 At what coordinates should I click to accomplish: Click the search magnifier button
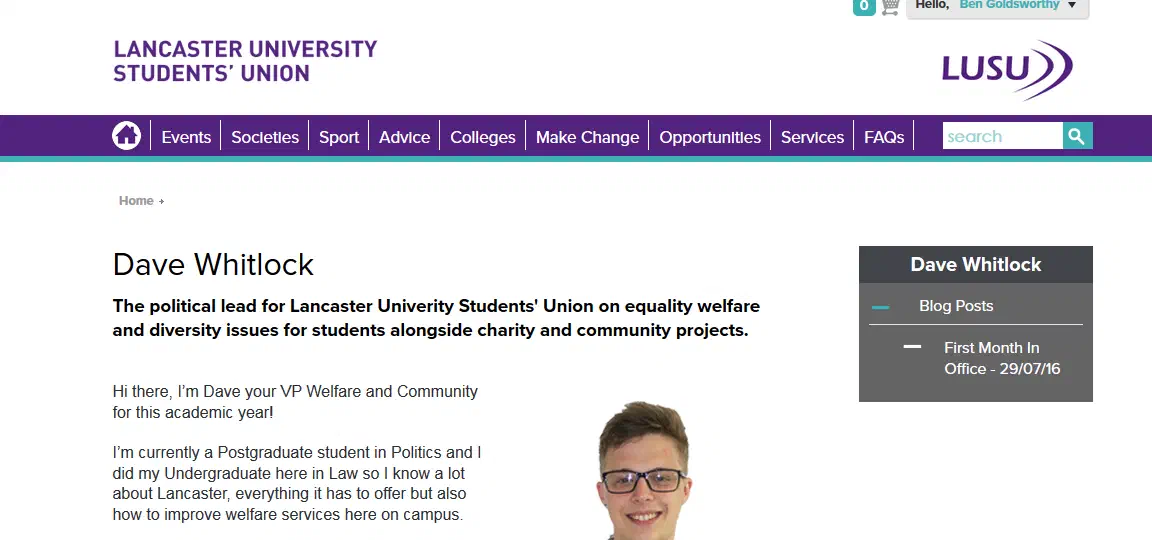pos(1077,136)
